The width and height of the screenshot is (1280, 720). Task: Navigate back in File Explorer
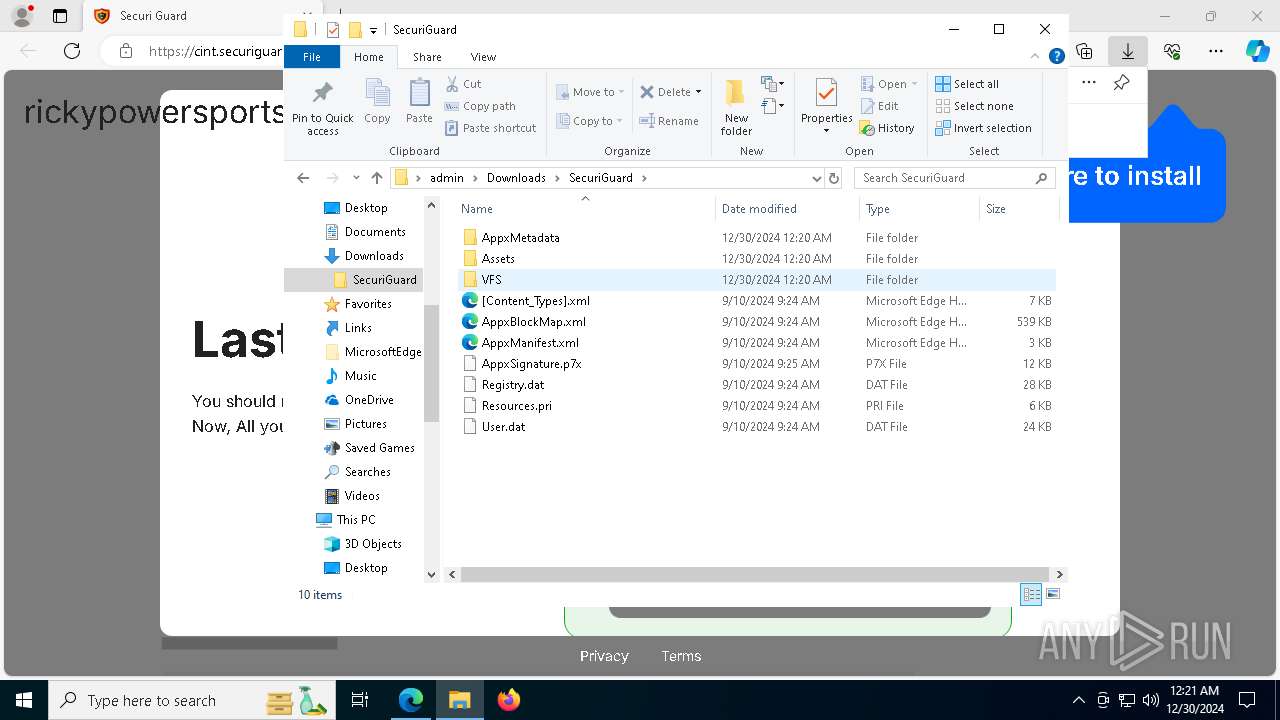(303, 178)
